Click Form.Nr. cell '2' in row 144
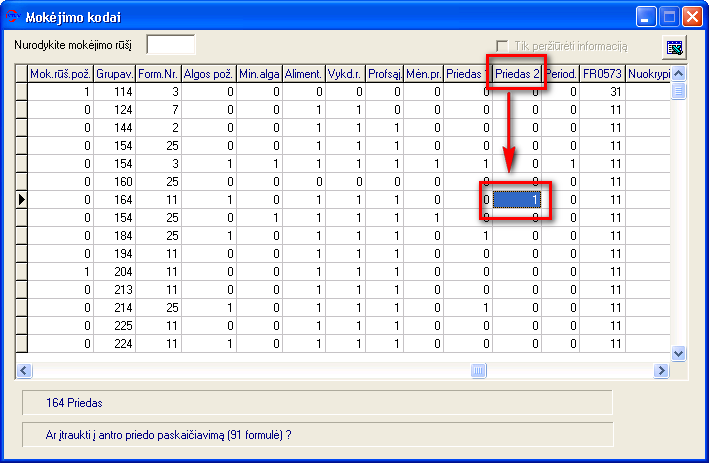709x463 pixels. [x=158, y=128]
